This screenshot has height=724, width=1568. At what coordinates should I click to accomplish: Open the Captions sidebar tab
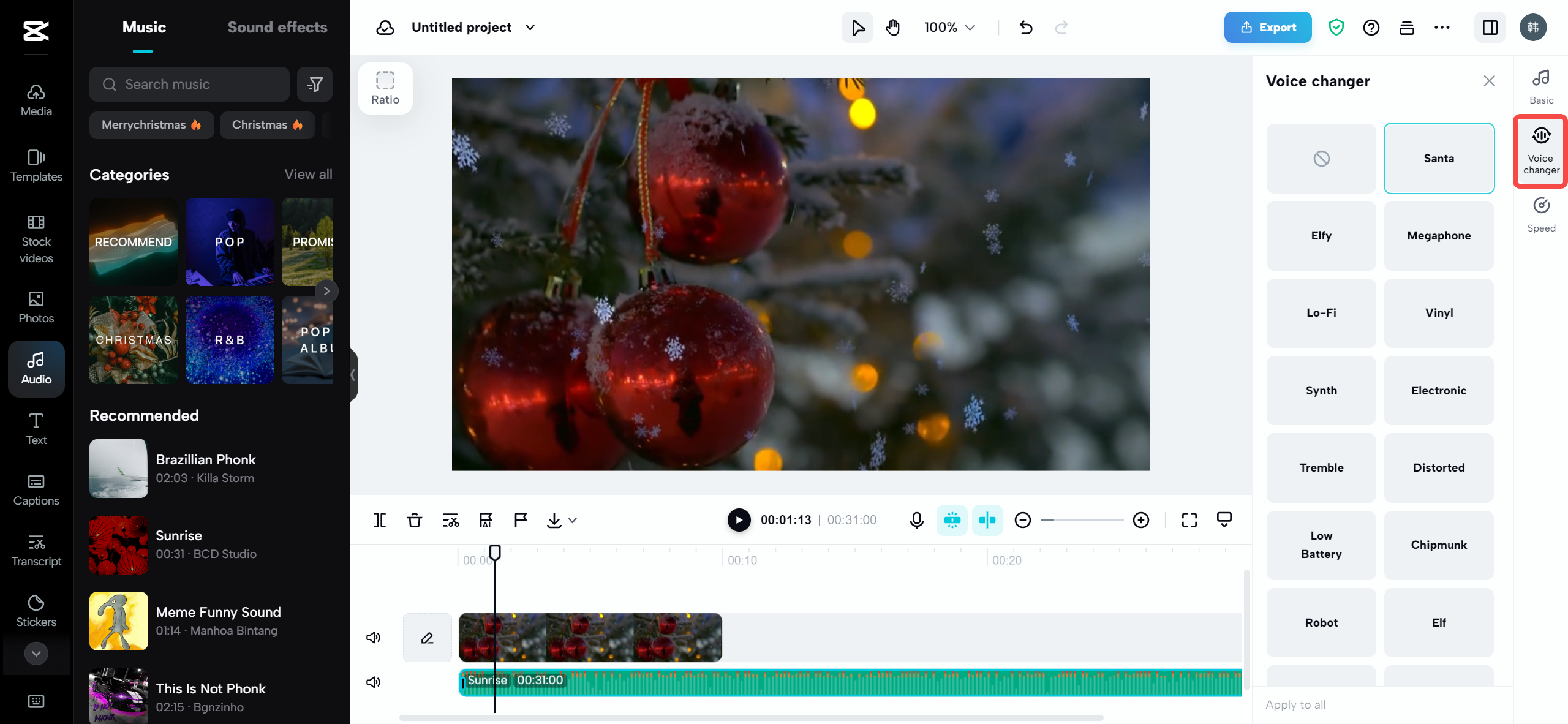click(x=36, y=490)
